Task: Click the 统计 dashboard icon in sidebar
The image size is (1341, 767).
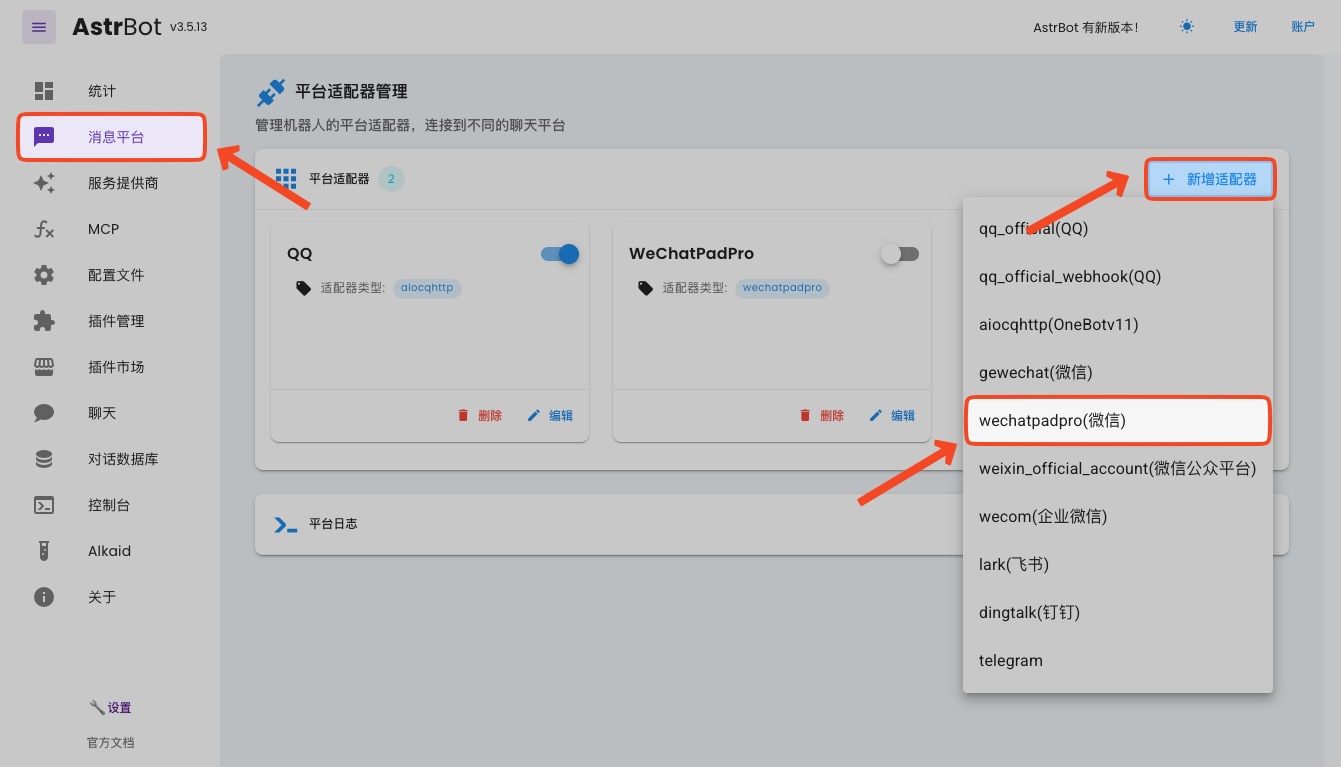Action: 44,91
